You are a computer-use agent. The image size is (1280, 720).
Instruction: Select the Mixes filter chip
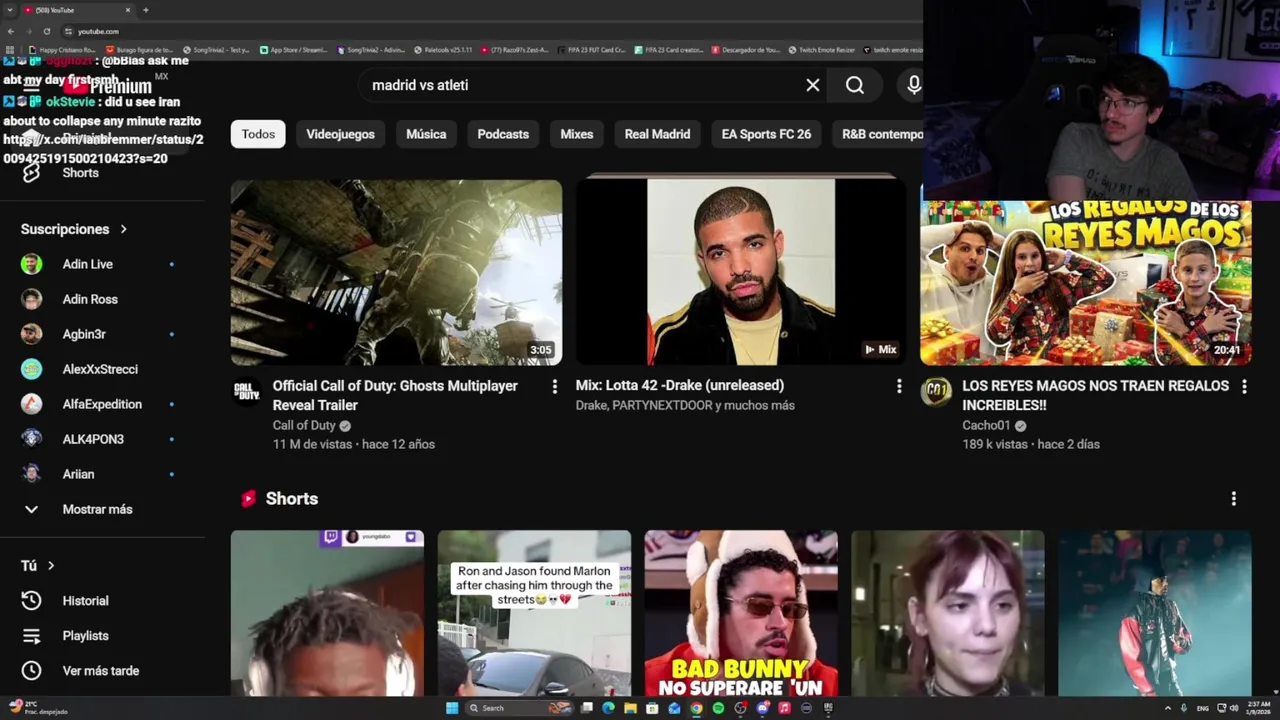tap(577, 134)
